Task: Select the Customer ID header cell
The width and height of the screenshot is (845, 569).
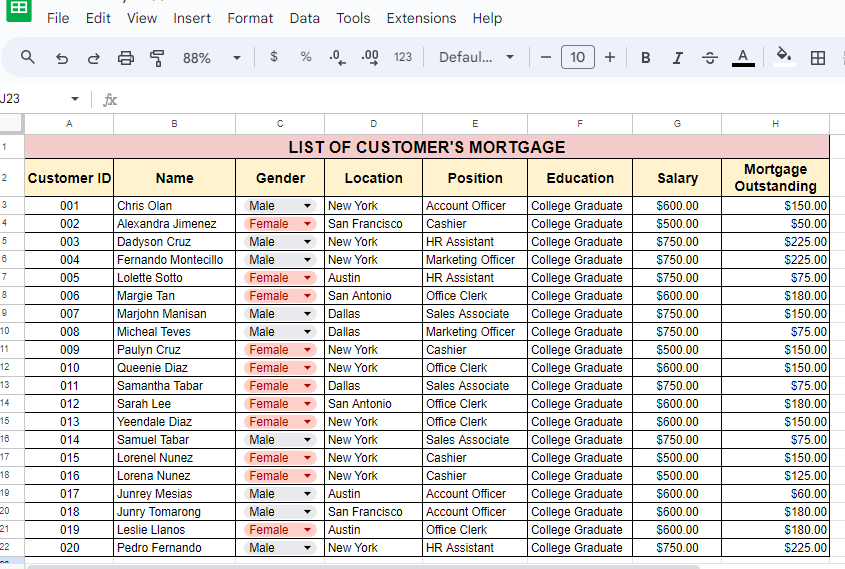Action: [69, 178]
